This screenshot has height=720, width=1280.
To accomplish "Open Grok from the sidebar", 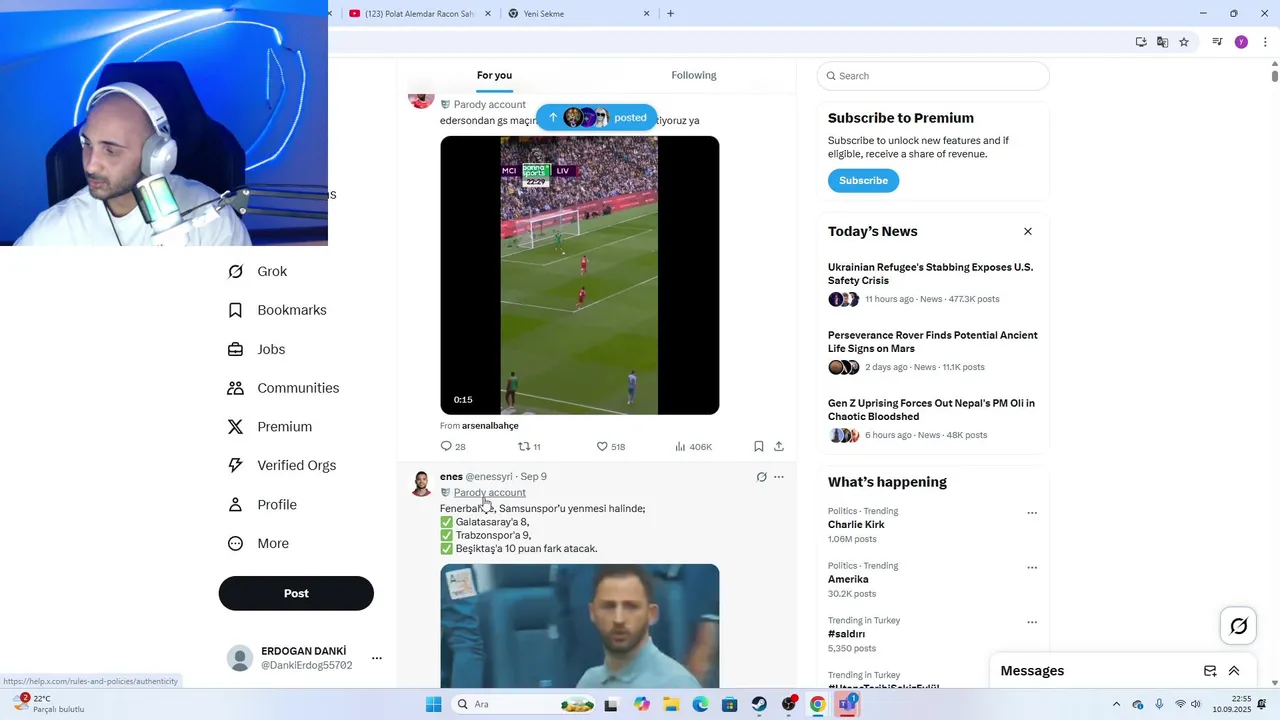I will tap(258, 271).
